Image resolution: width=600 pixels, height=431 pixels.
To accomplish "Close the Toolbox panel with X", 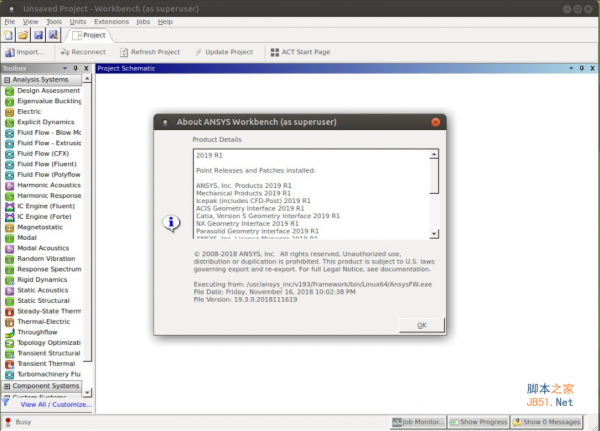I will 86,68.
